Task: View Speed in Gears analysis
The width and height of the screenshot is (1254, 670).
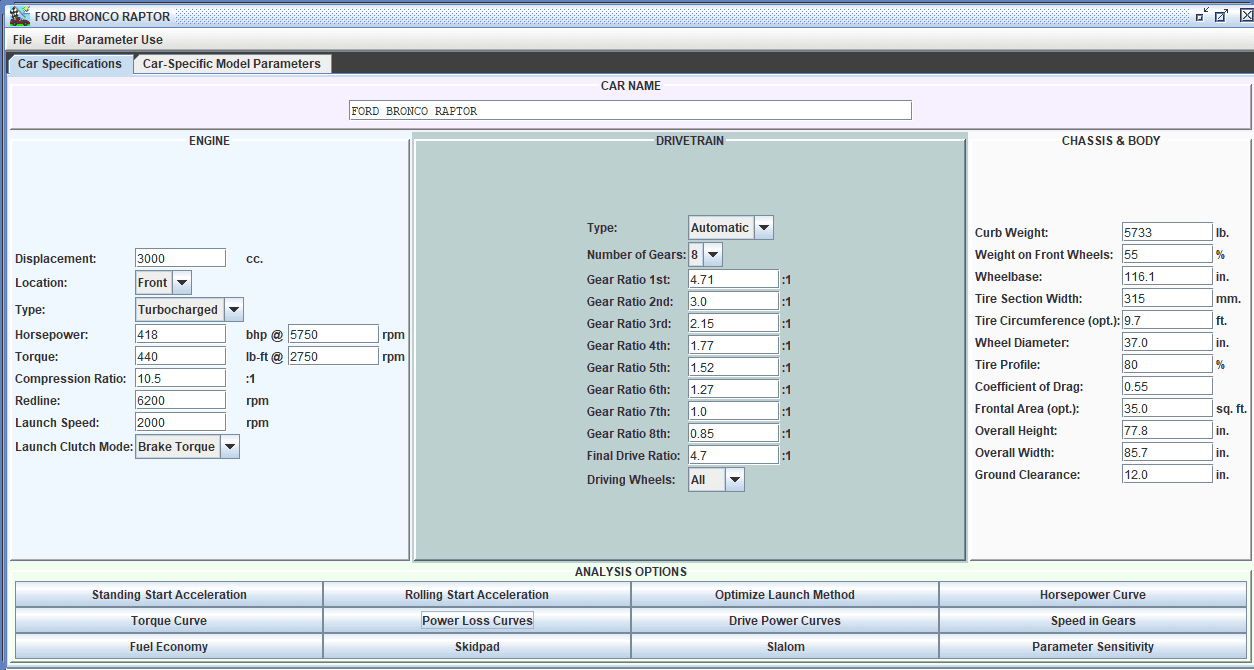Action: [1093, 621]
